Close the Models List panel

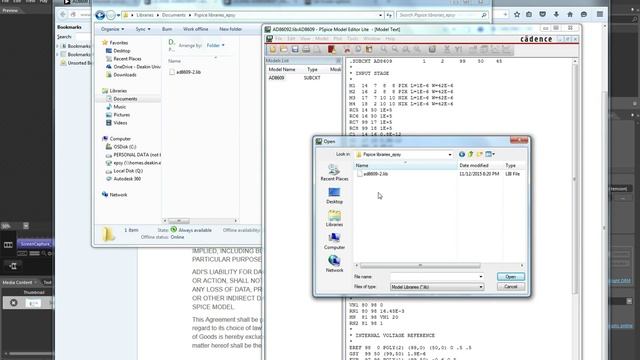tap(338, 60)
